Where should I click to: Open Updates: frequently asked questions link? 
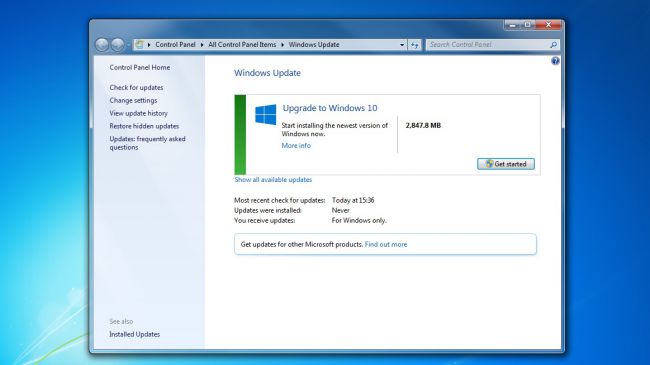[147, 143]
